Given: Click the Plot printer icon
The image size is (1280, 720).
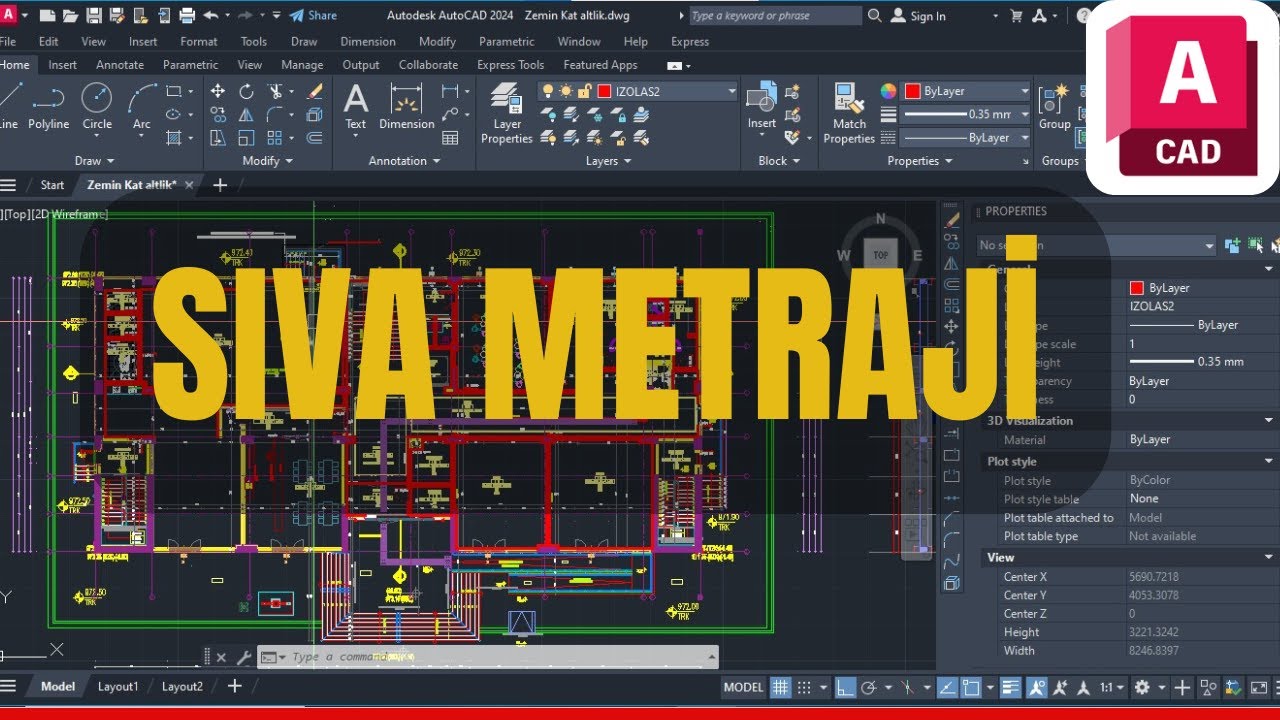Looking at the screenshot, I should pos(187,15).
